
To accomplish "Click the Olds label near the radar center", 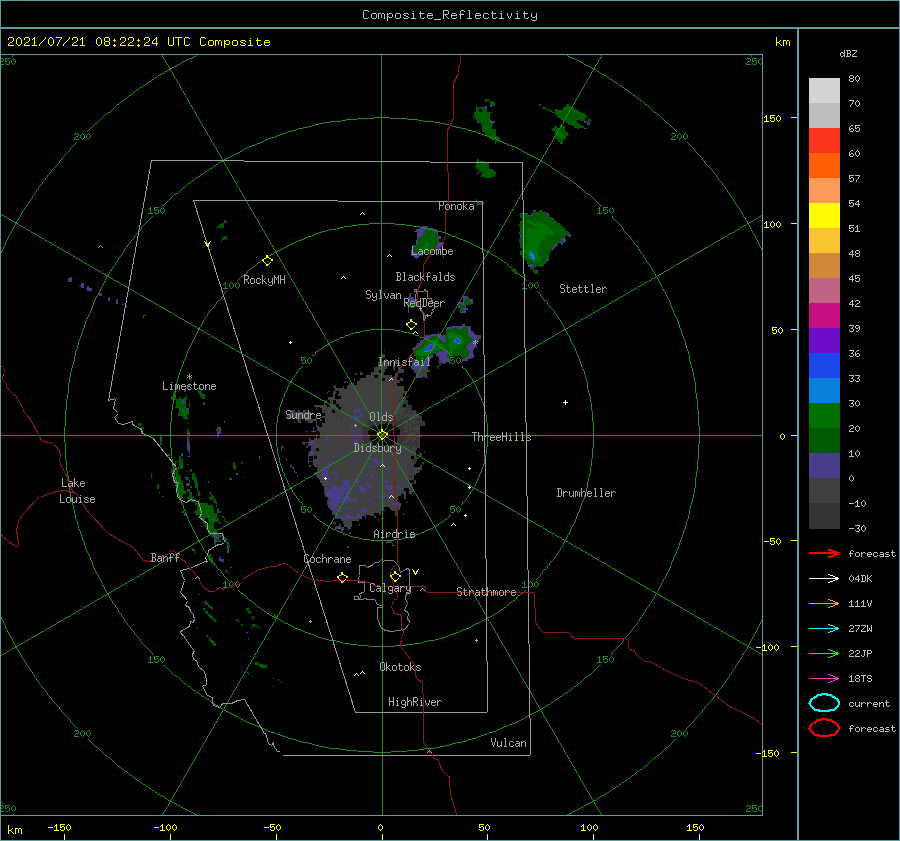I will pyautogui.click(x=381, y=417).
